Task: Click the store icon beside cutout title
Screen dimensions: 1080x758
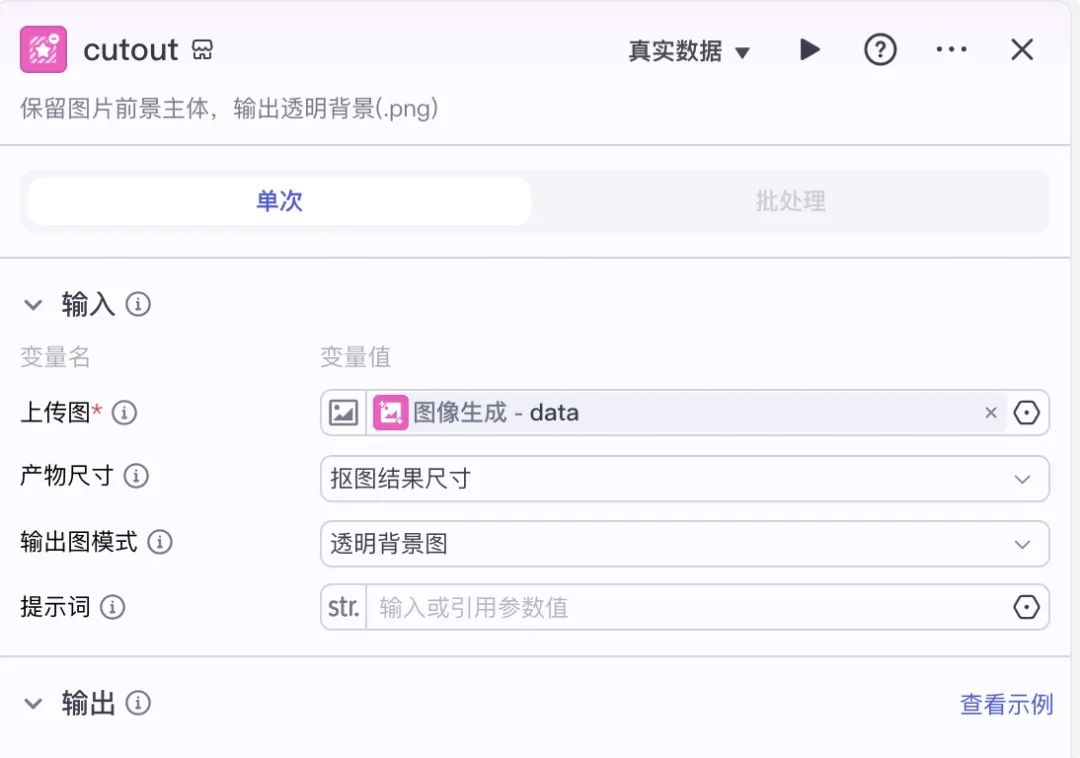Action: click(x=203, y=50)
